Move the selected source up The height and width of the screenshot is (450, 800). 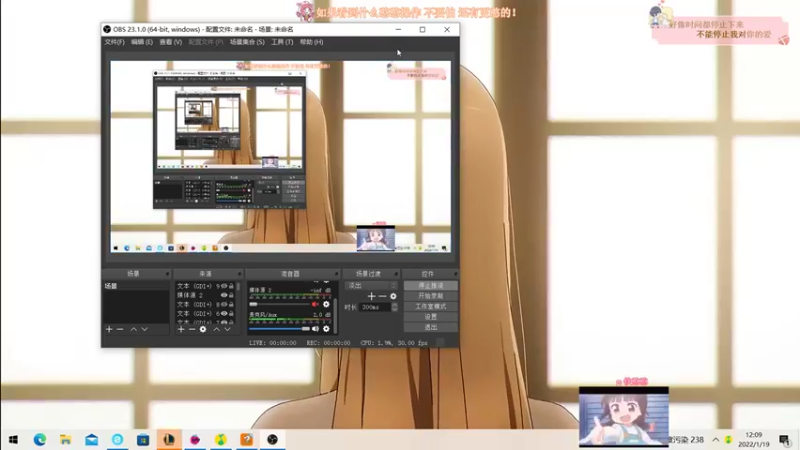point(216,330)
